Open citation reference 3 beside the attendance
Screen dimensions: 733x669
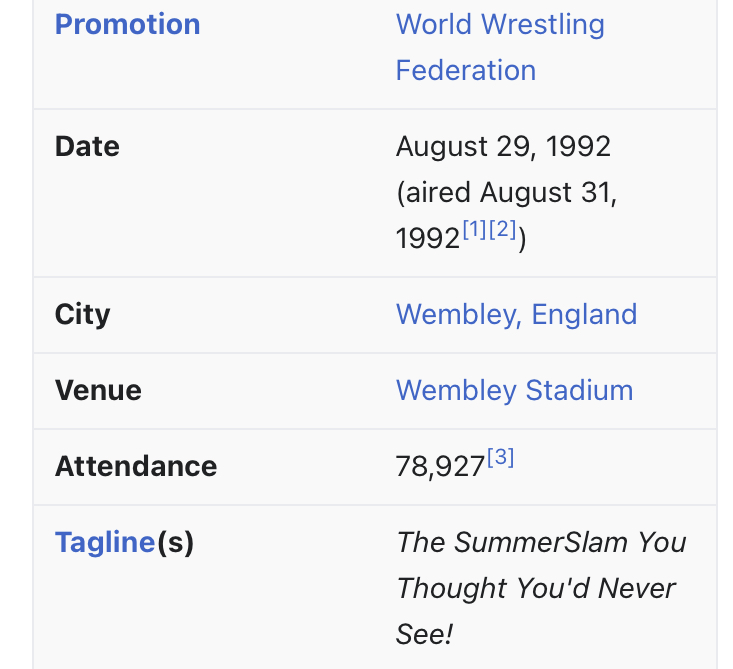pyautogui.click(x=500, y=457)
